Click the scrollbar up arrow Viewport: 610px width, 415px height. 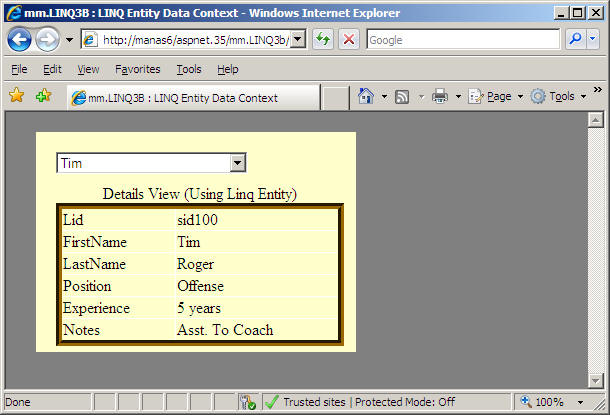pyautogui.click(x=596, y=120)
